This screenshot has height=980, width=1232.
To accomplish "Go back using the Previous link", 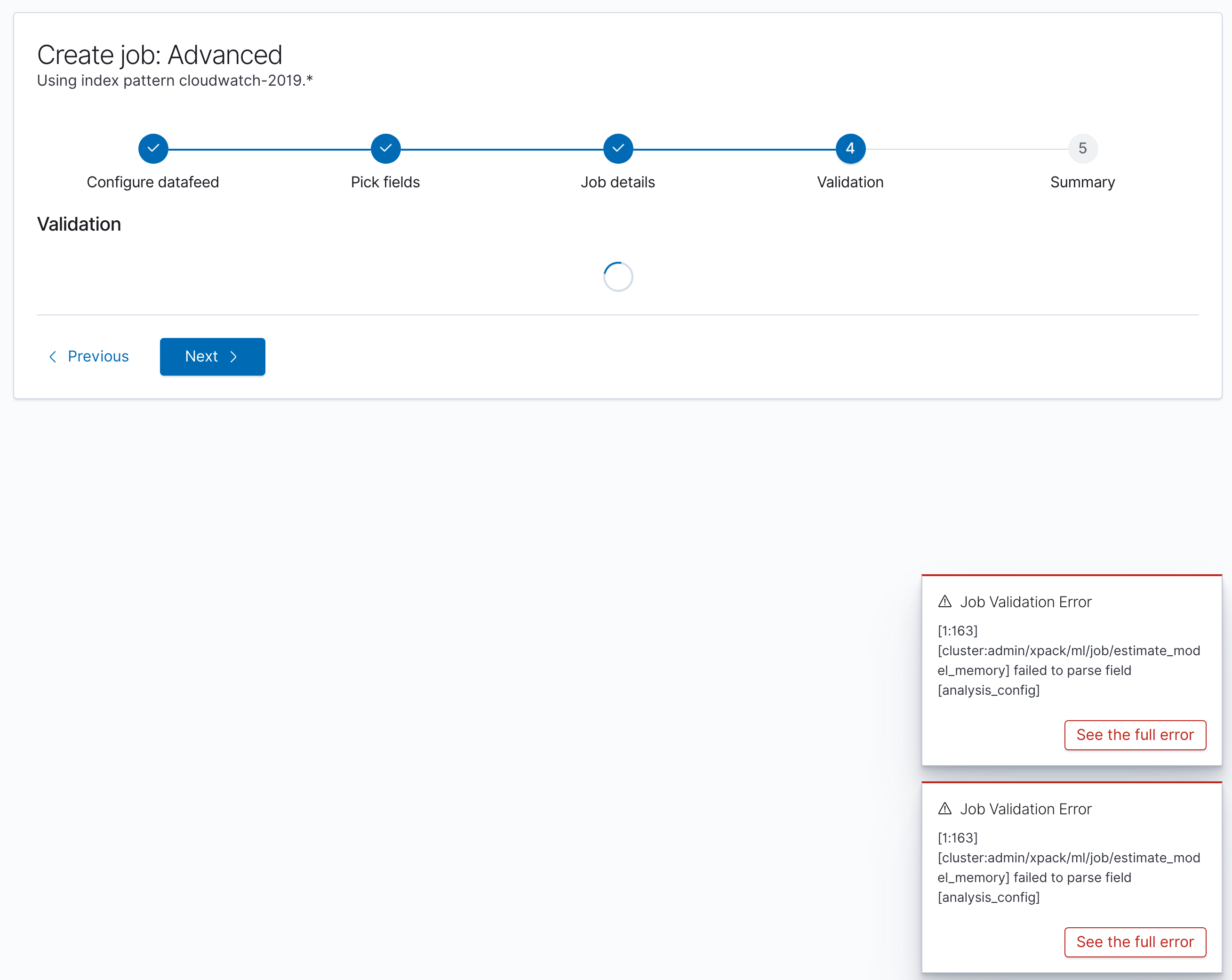I will (98, 356).
